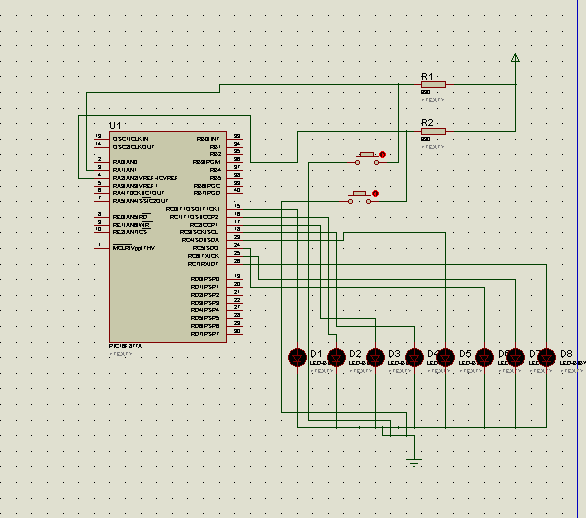Toggle upper push button's red actuator dot

(382, 154)
